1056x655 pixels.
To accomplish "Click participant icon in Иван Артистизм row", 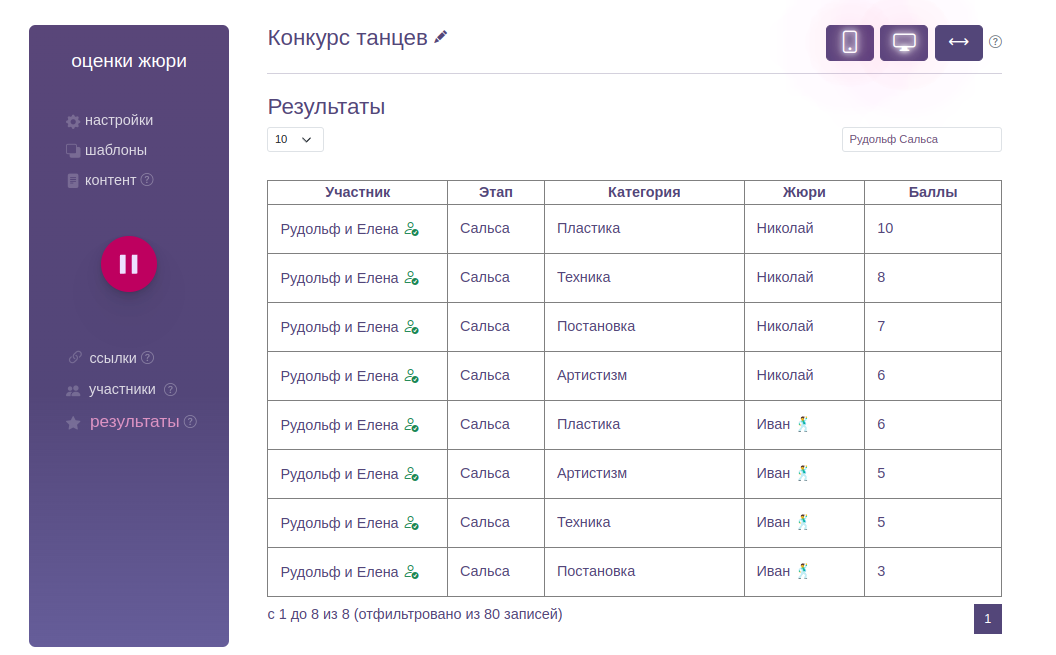I will [411, 474].
